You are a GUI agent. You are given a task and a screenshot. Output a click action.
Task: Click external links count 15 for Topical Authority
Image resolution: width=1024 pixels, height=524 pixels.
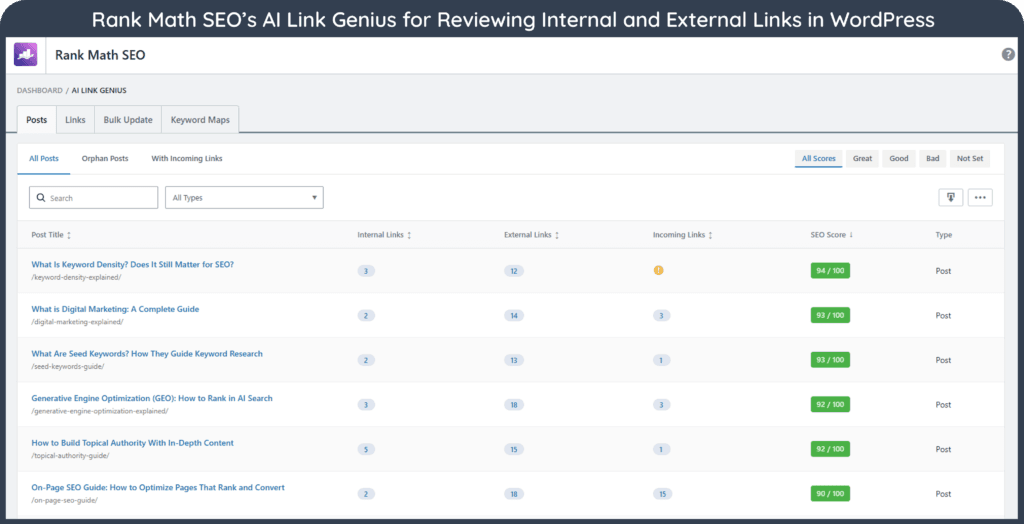514,450
